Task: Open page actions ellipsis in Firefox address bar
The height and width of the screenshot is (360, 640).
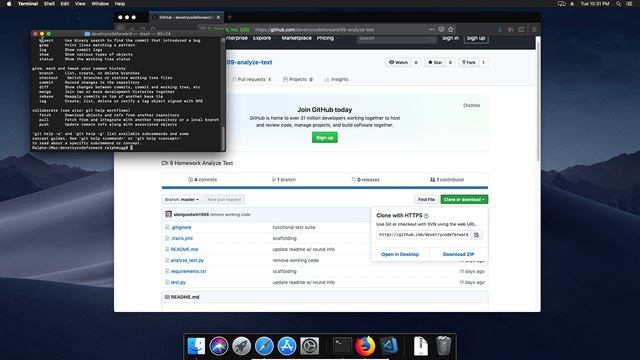Action: coord(432,29)
